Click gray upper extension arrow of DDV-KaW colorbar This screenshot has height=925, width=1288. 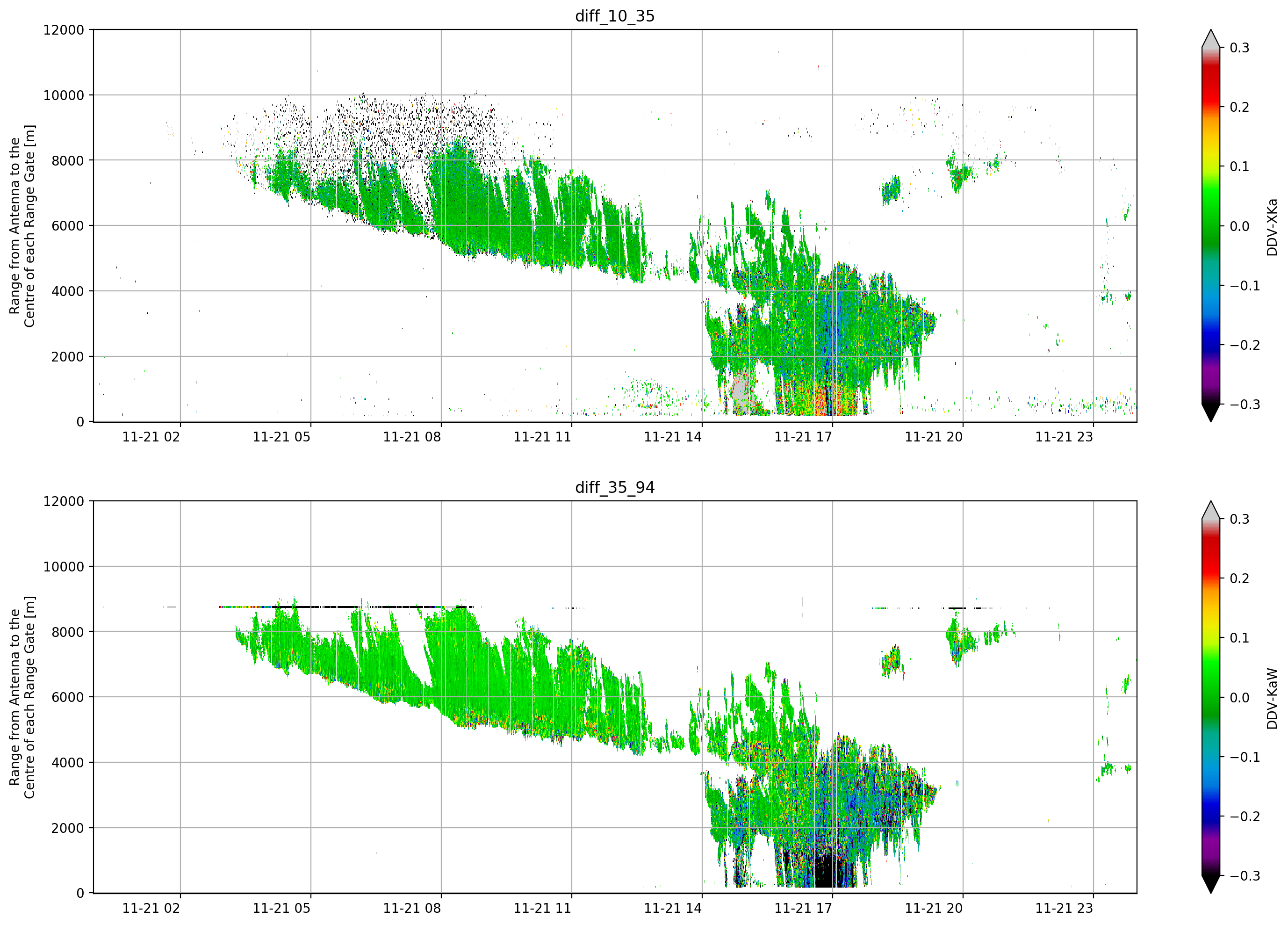point(1211,510)
